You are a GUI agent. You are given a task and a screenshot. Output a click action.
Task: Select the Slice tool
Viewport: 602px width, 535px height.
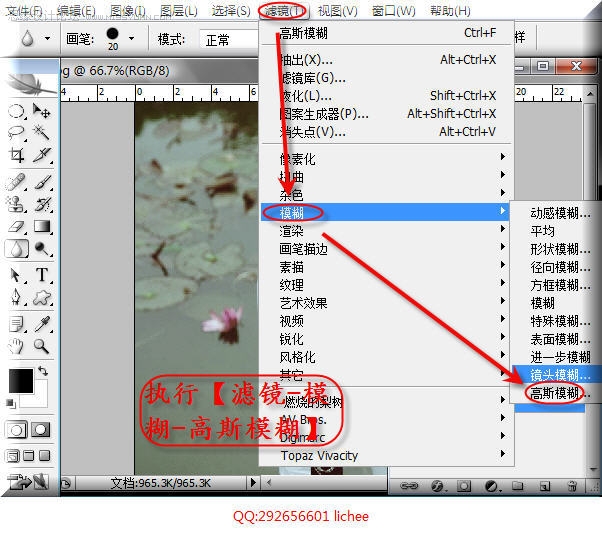point(41,155)
